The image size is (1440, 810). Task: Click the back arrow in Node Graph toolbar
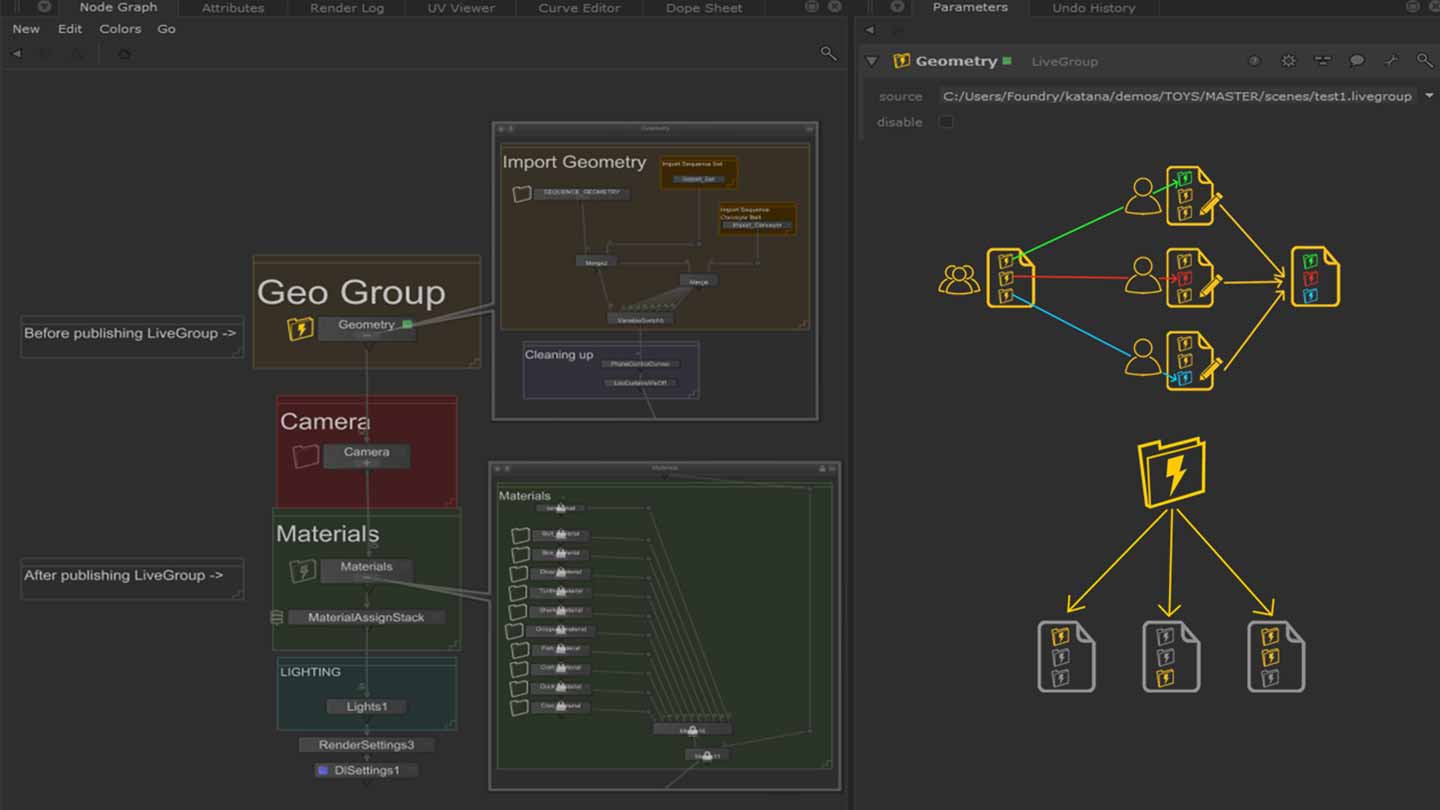(17, 54)
